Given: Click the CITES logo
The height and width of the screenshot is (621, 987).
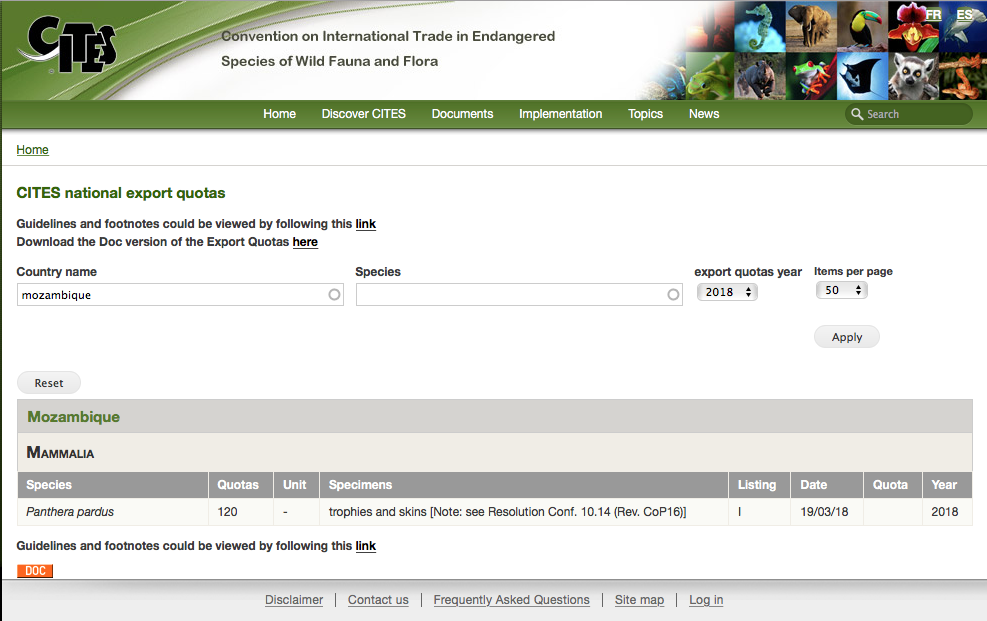Looking at the screenshot, I should pos(72,47).
